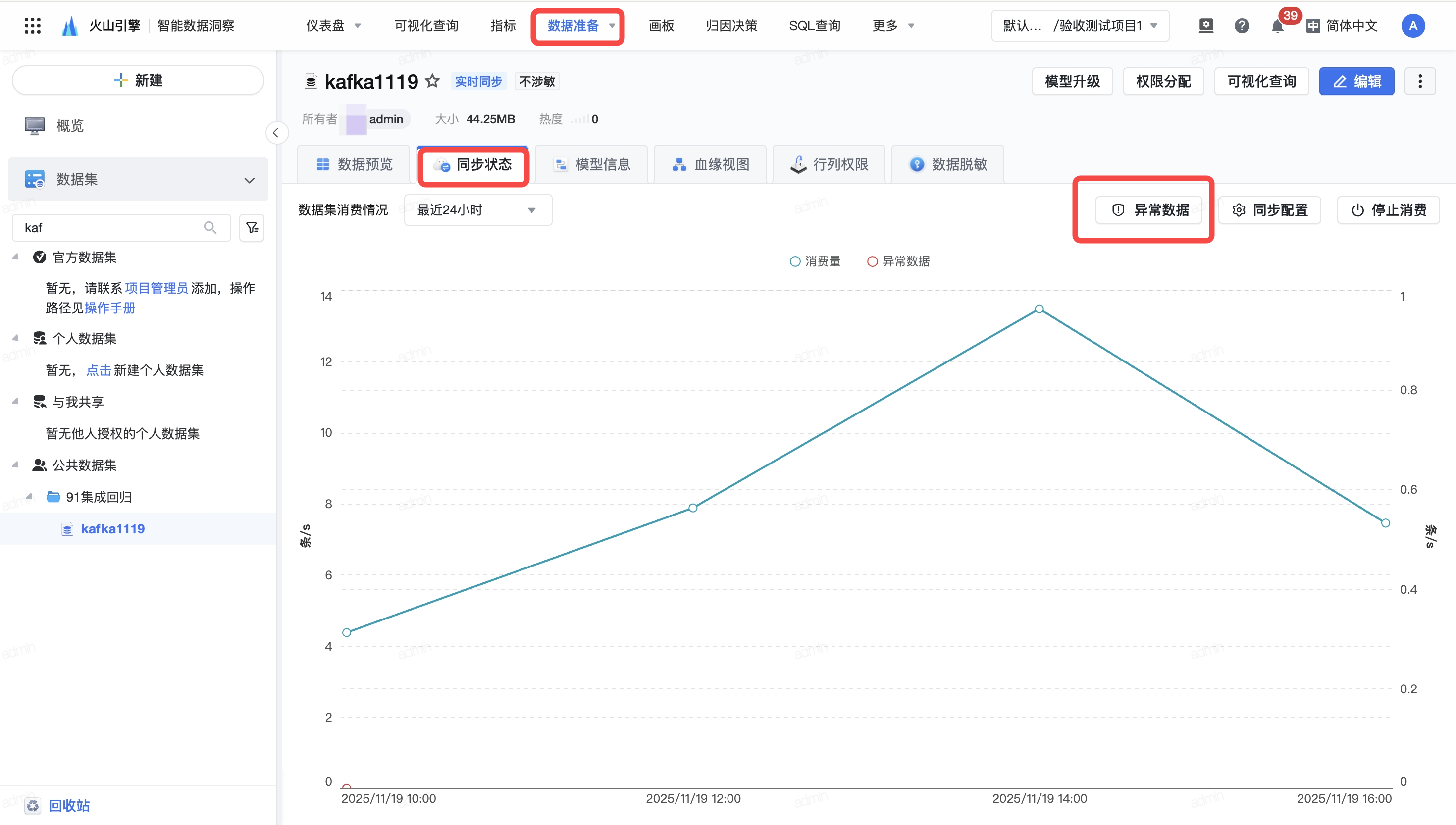Viewport: 1456px width, 825px height.
Task: Star the kafka1119 dataset as favorite
Action: (433, 81)
